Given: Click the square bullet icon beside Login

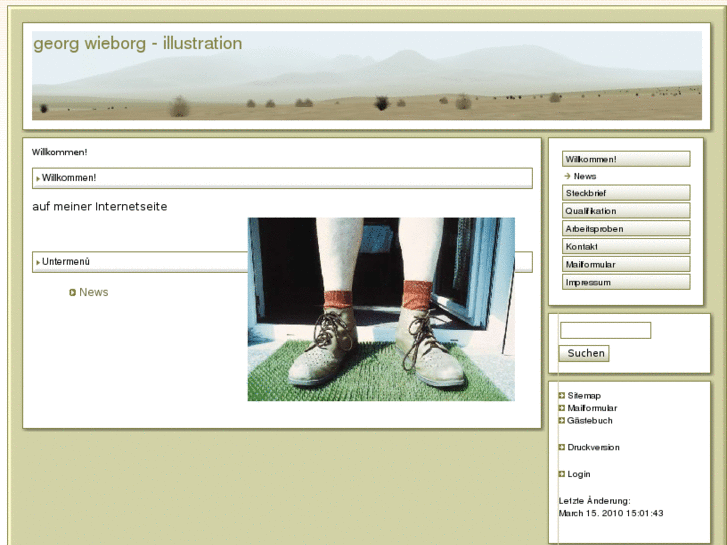Looking at the screenshot, I should [561, 474].
